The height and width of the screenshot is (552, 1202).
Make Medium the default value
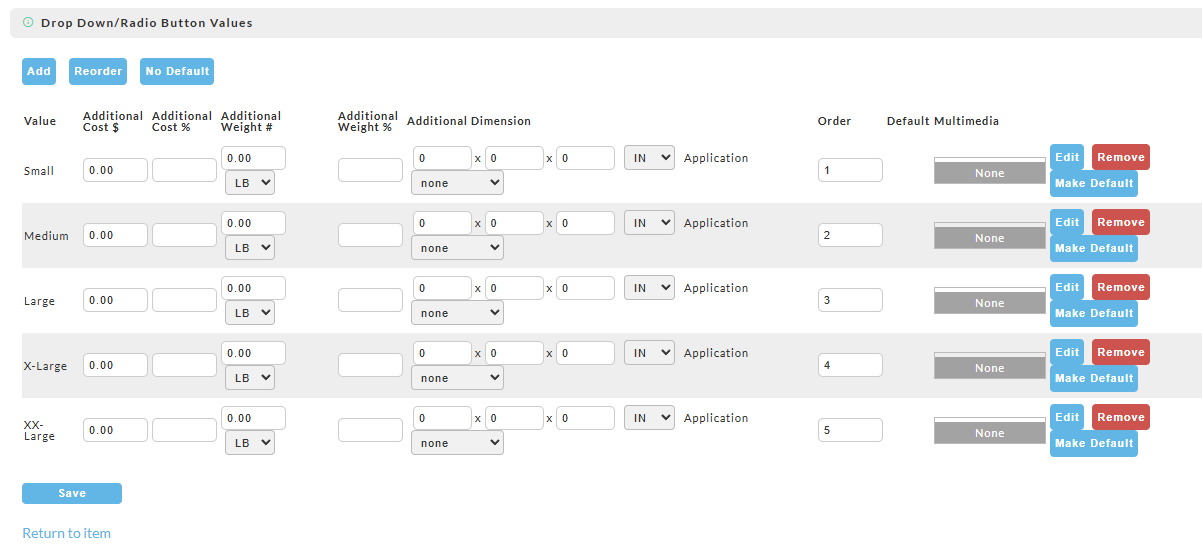tap(1094, 248)
